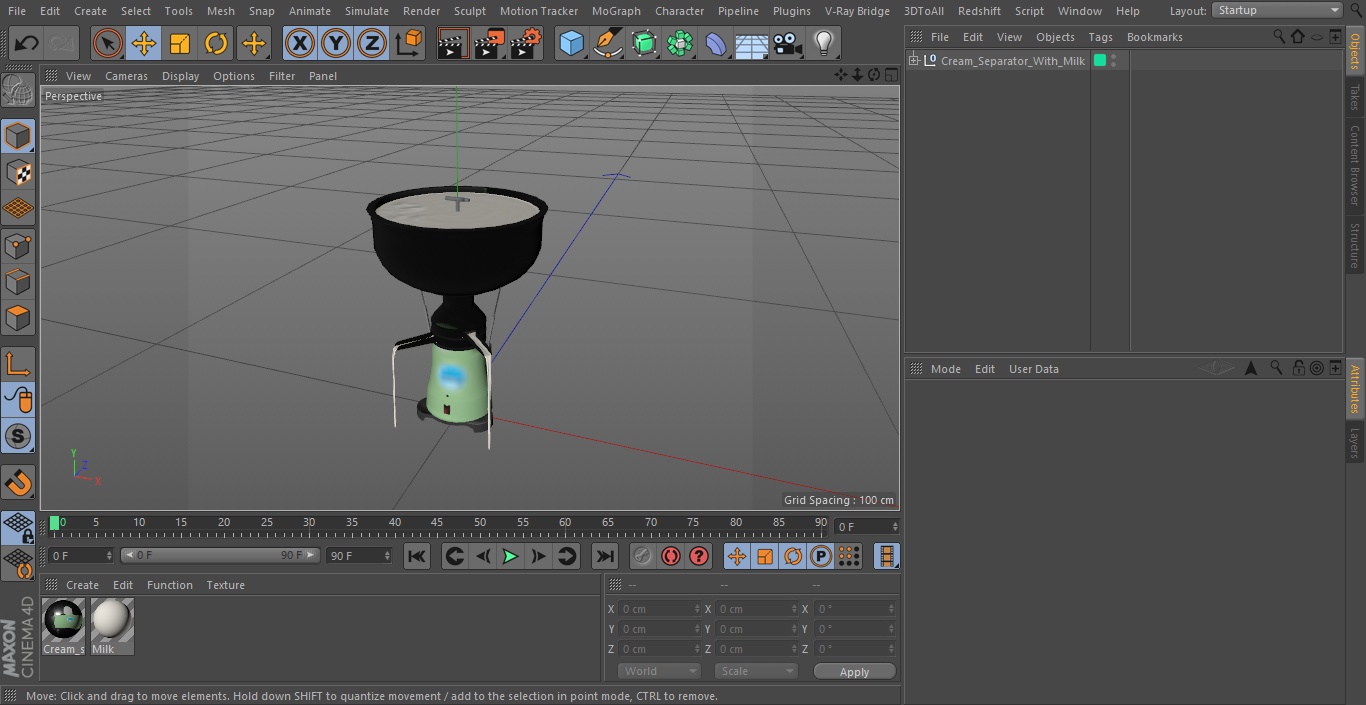
Task: Go to end of animation
Action: pos(605,556)
